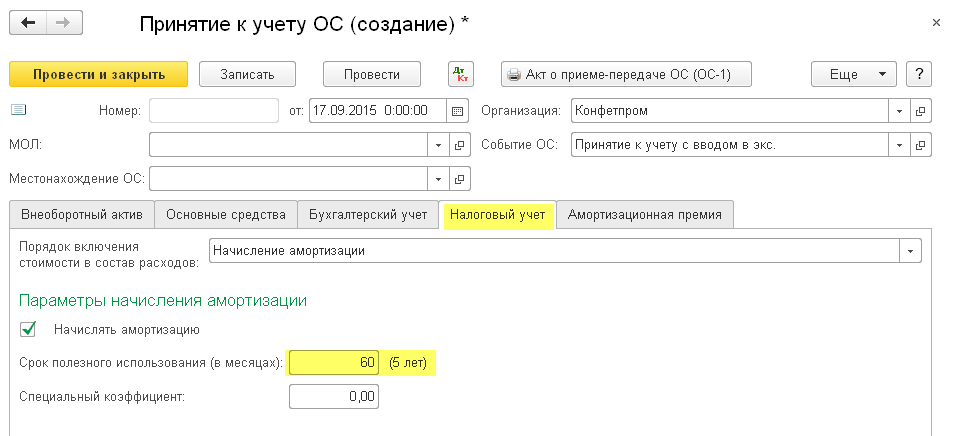
Task: Open Порядок включения стоимости dropdown
Action: point(910,250)
